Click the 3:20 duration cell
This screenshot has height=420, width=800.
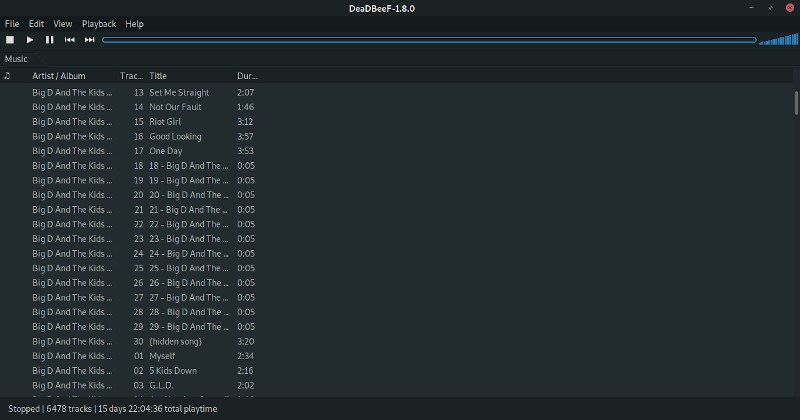point(245,341)
